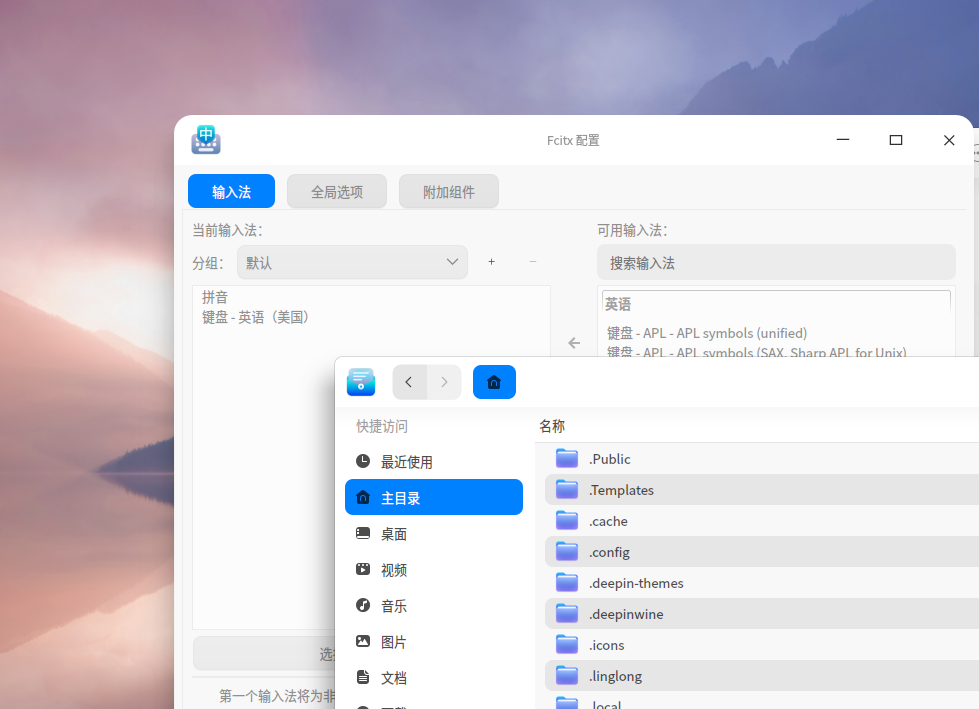Click the document icon beside 文档
Screen dimensions: 979x709
tap(363, 677)
